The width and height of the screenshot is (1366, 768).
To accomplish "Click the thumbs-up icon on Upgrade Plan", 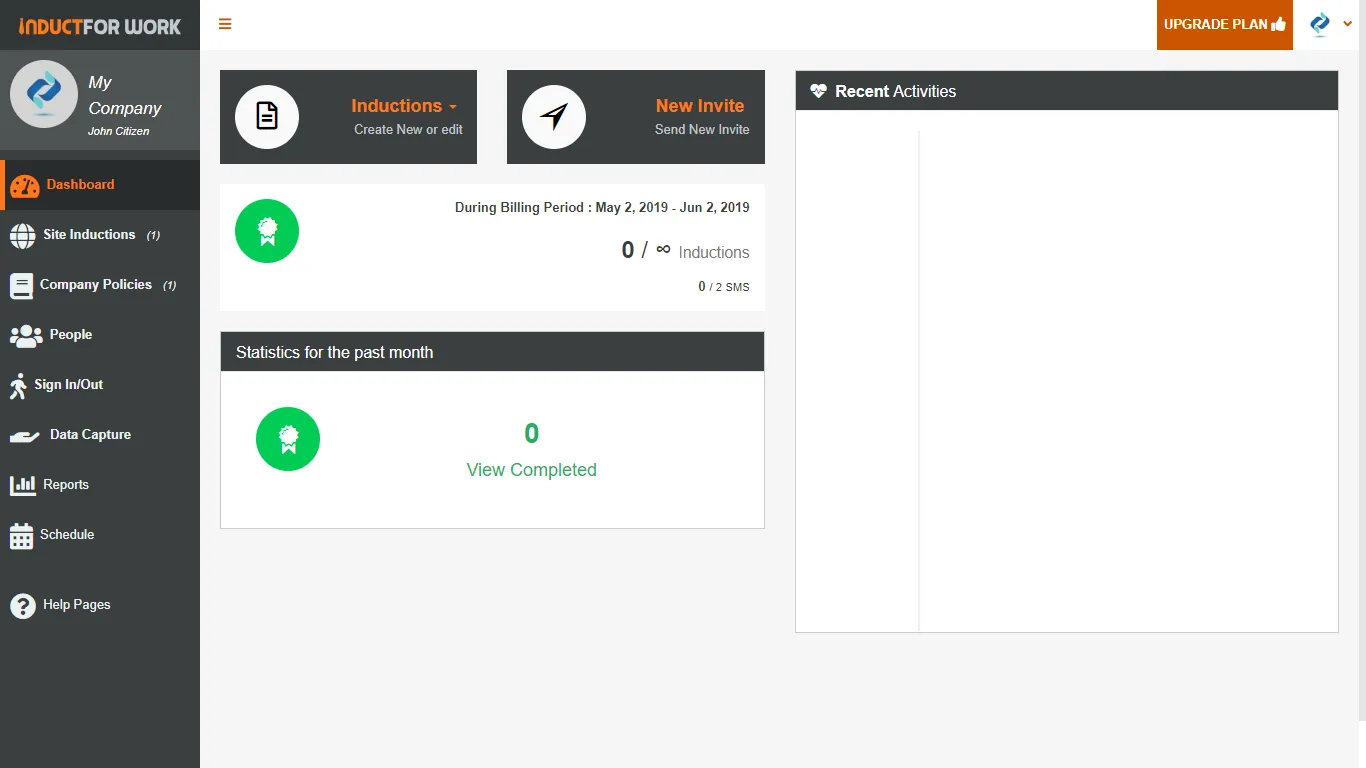I will [x=1279, y=24].
